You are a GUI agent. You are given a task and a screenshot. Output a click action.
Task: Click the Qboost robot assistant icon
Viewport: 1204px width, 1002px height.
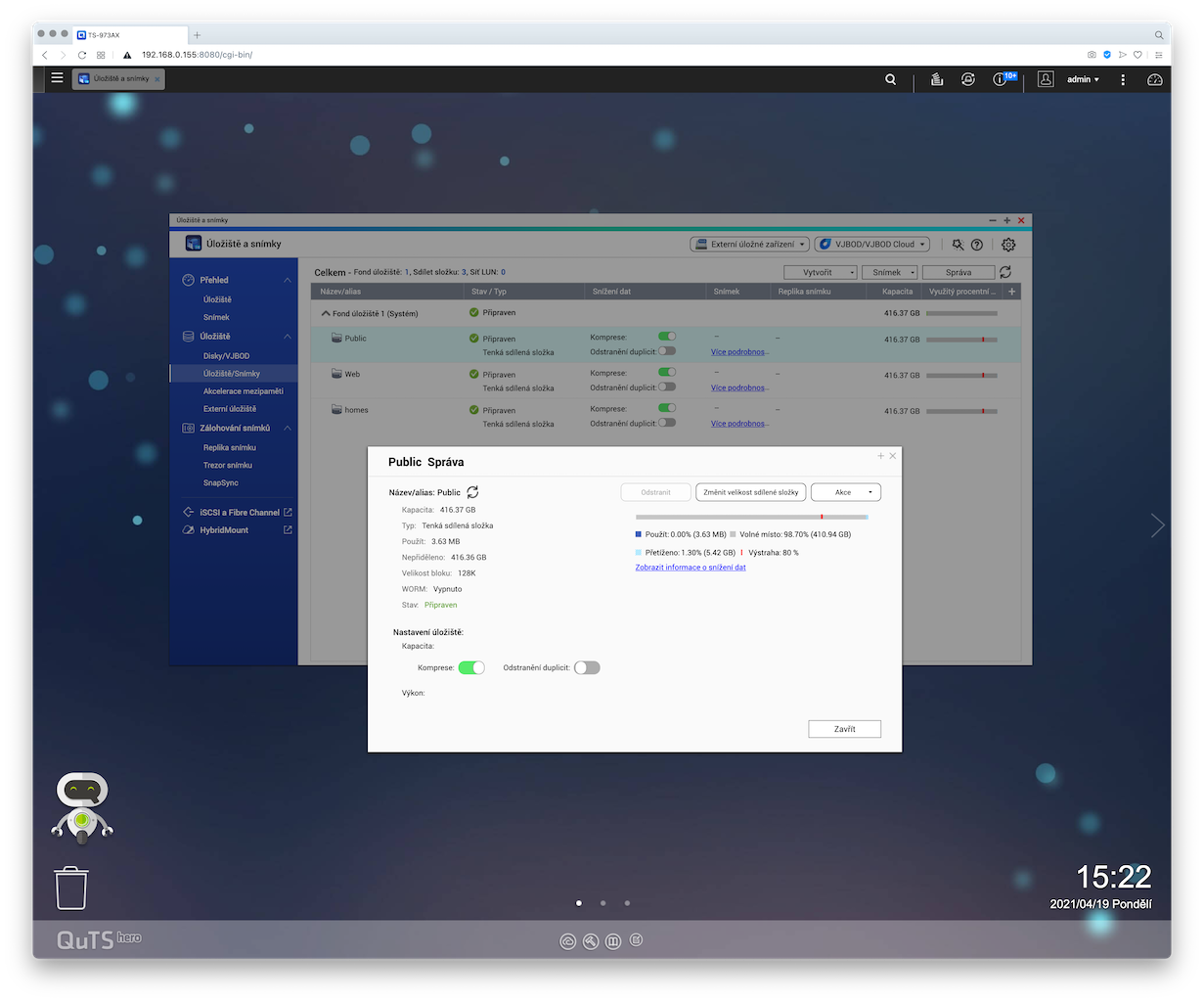point(81,807)
